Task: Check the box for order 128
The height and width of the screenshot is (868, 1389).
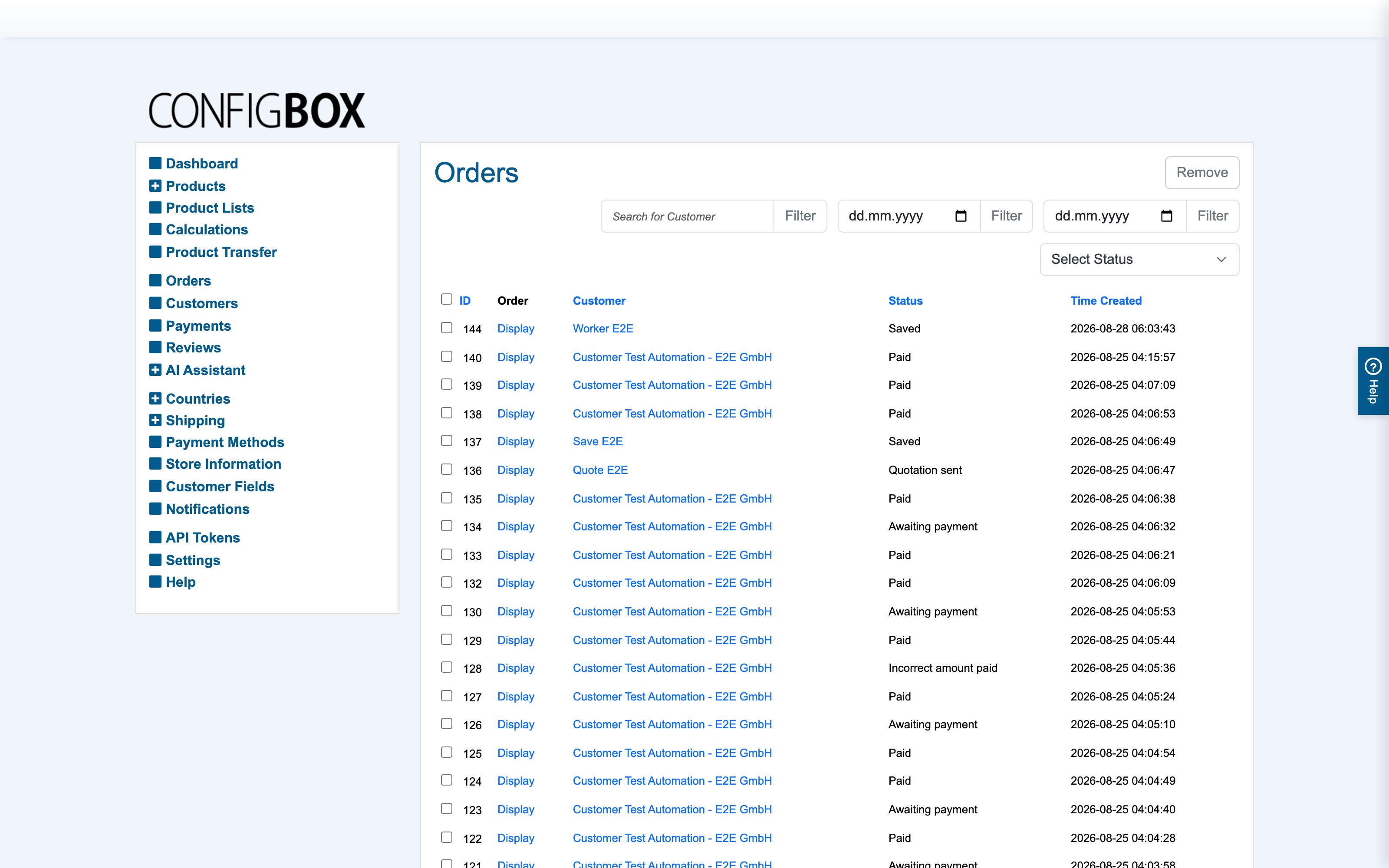Action: 447,667
